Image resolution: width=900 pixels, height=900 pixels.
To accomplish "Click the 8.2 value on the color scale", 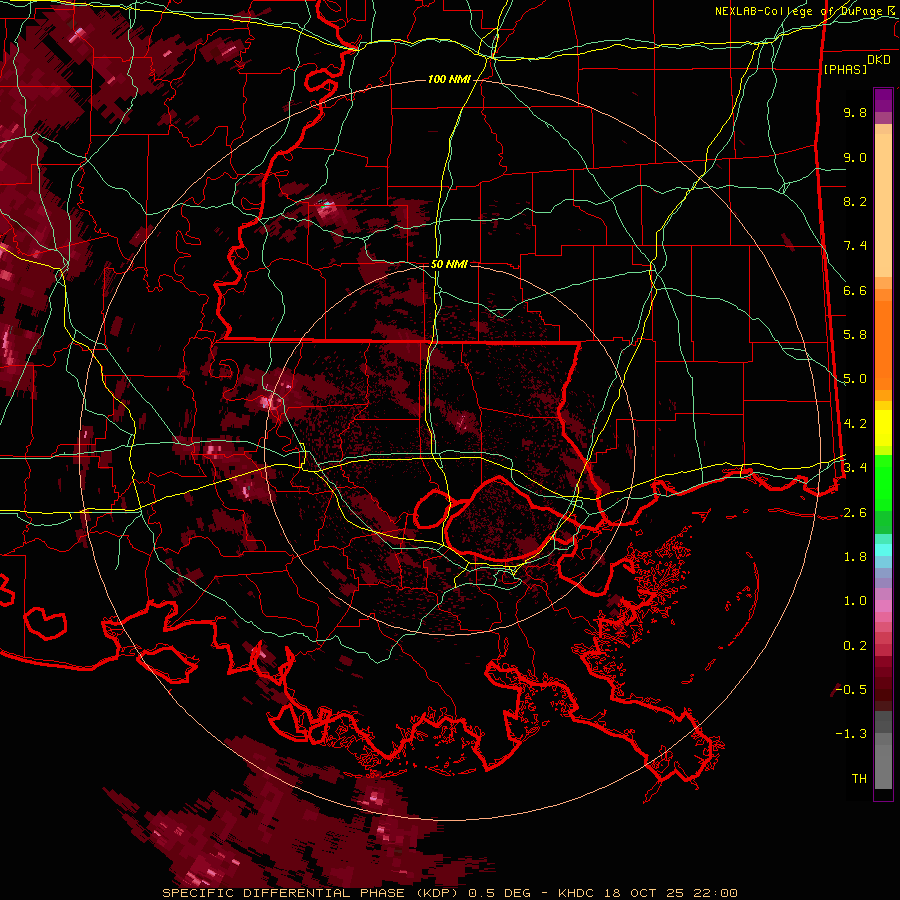I will 855,201.
